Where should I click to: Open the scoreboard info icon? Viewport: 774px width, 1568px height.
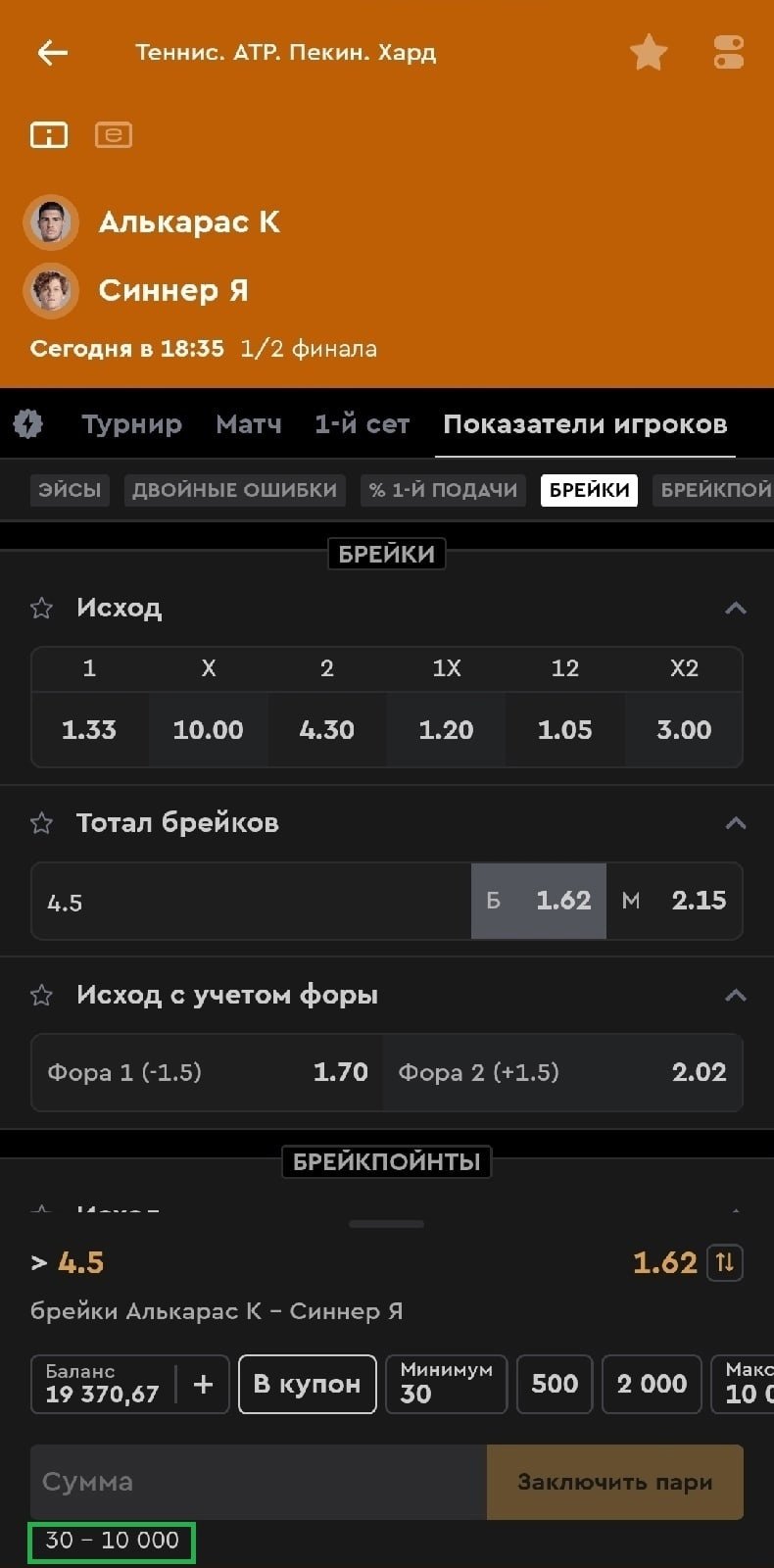49,134
